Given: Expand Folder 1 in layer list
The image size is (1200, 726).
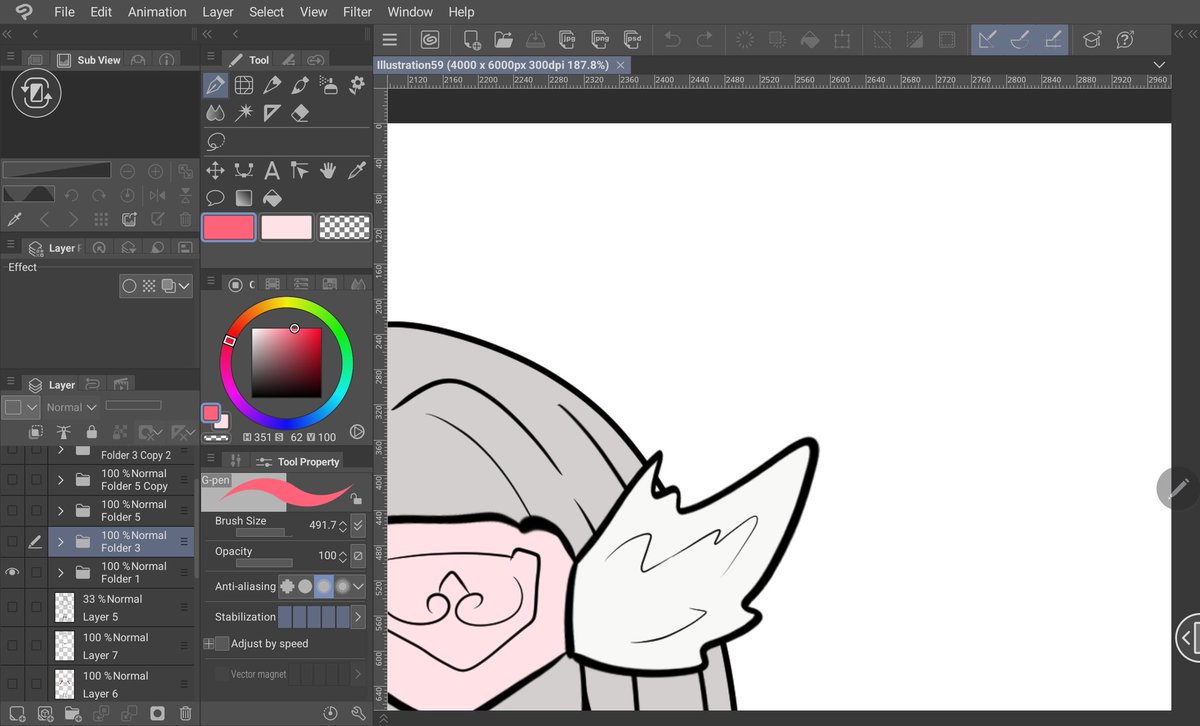Looking at the screenshot, I should (x=60, y=573).
